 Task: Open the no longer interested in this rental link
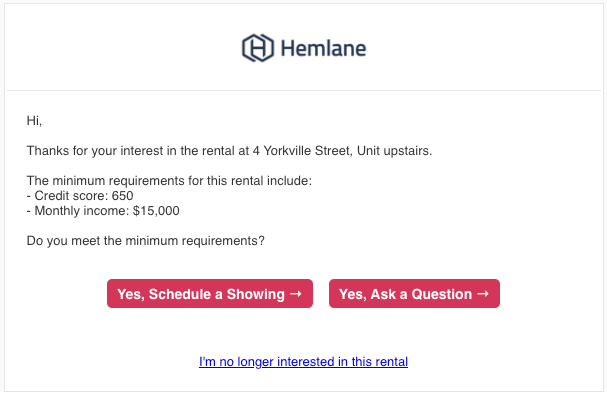[x=304, y=362]
